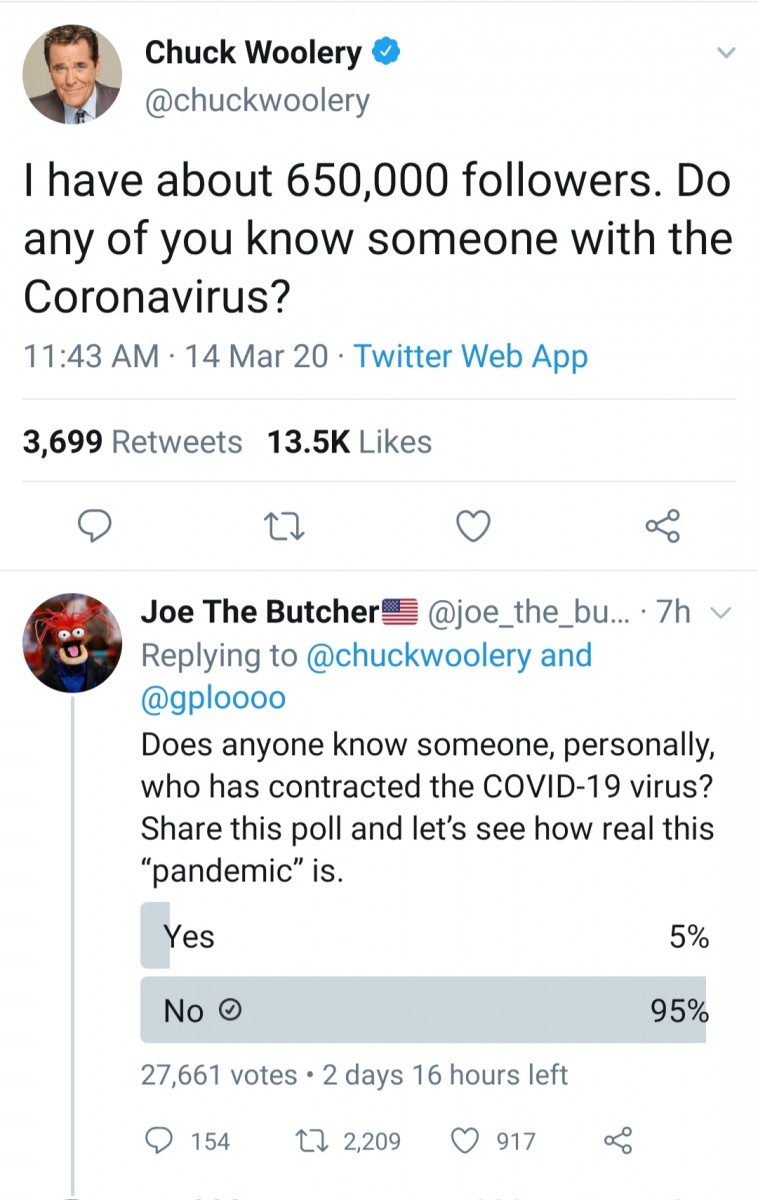This screenshot has width=758, height=1200.
Task: Share Joe The Butcher's poll tweet
Action: click(x=618, y=1140)
